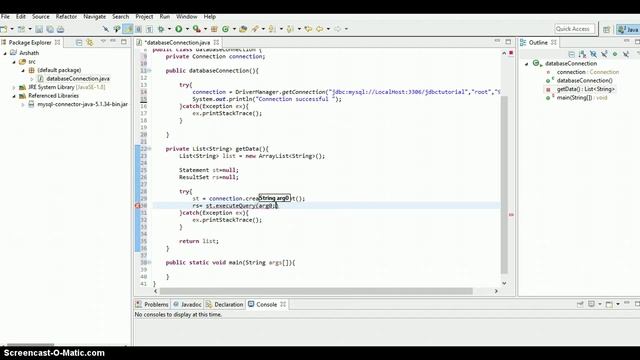640x360 pixels.
Task: Select databaseConnection.java in Package Explorer
Action: coord(78,79)
